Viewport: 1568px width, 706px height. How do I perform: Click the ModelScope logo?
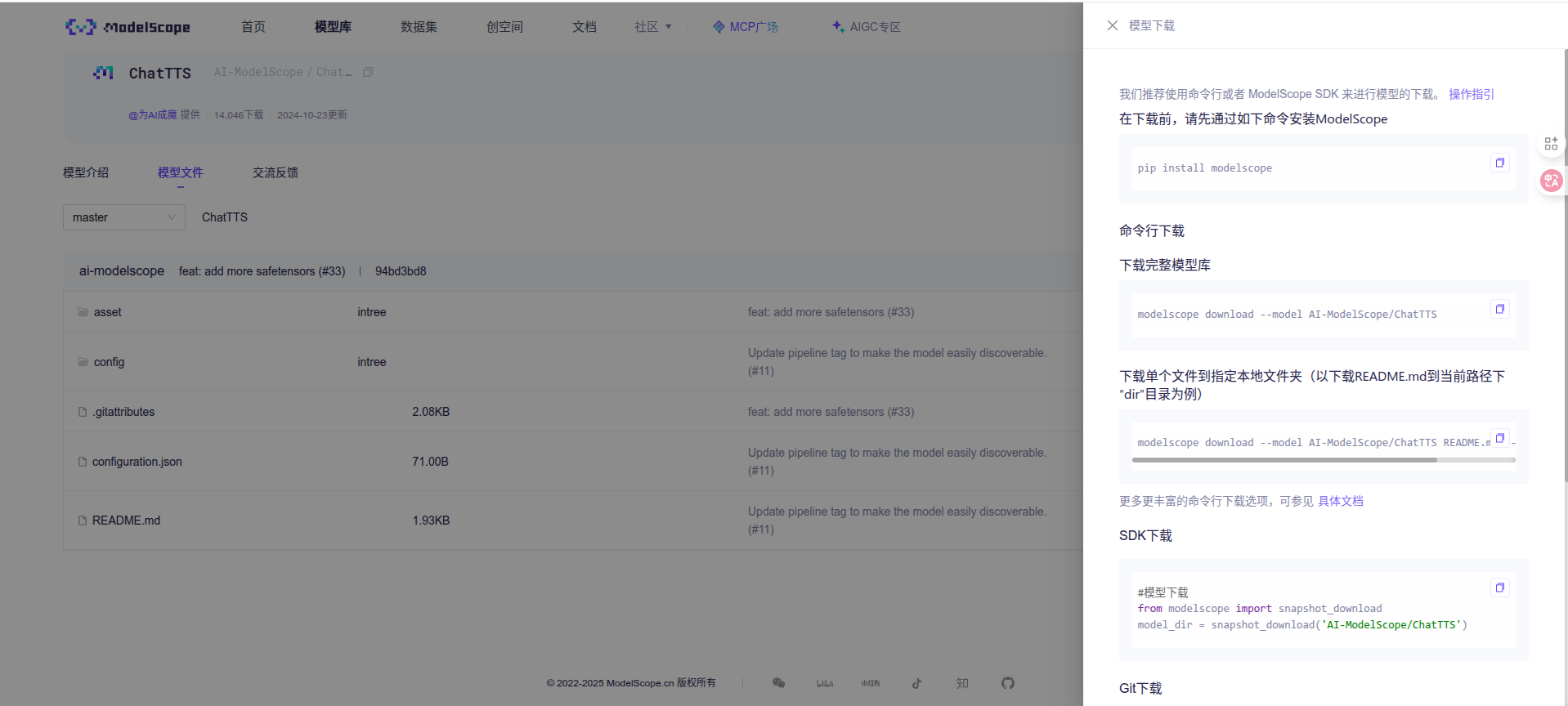(x=128, y=27)
